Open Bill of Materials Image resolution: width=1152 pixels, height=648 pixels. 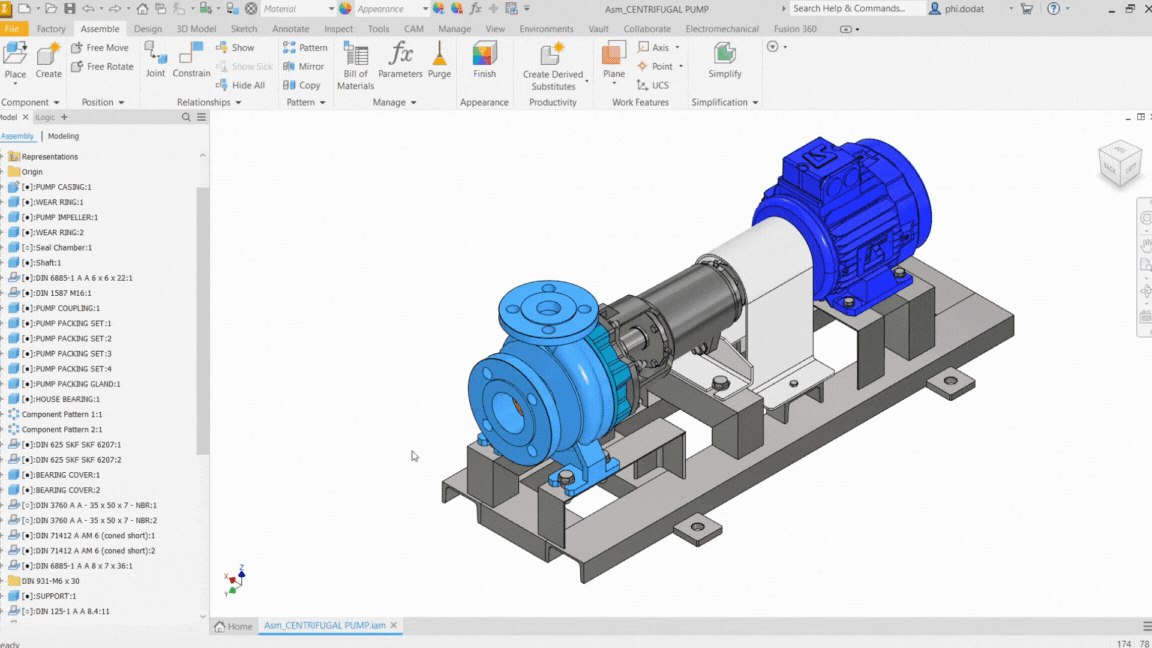coord(356,65)
